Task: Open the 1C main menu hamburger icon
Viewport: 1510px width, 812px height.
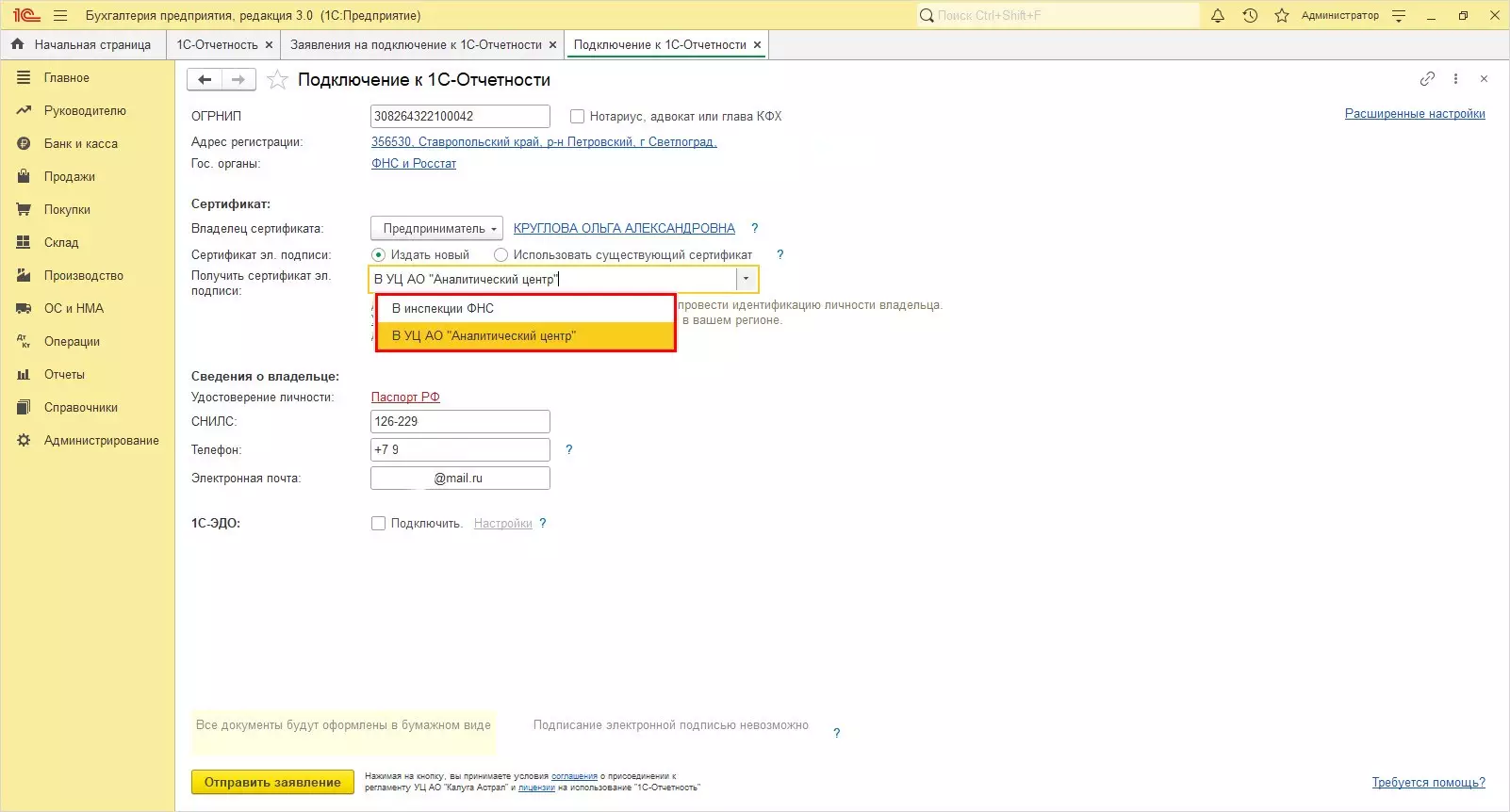Action: pos(60,15)
